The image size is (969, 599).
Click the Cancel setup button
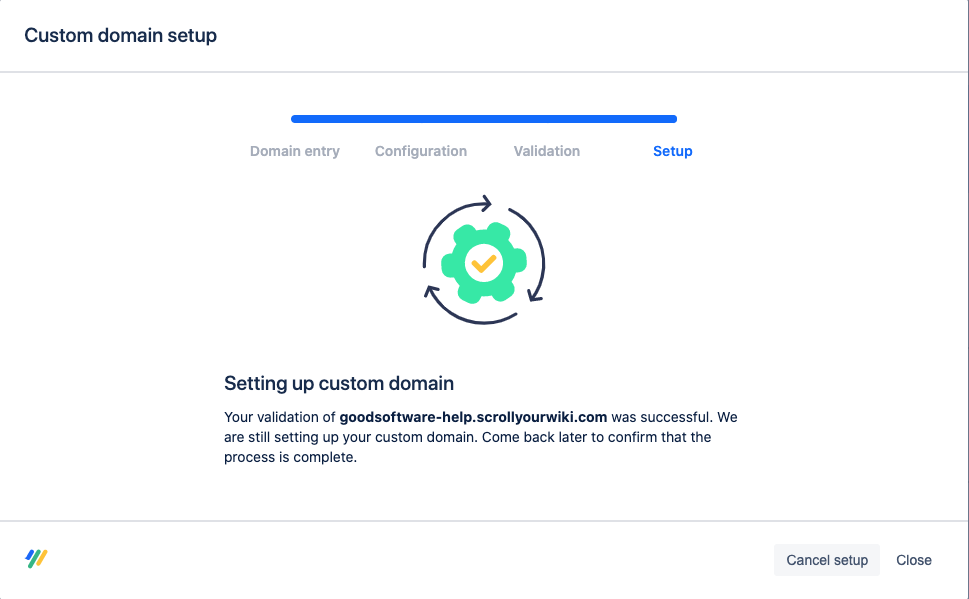826,560
